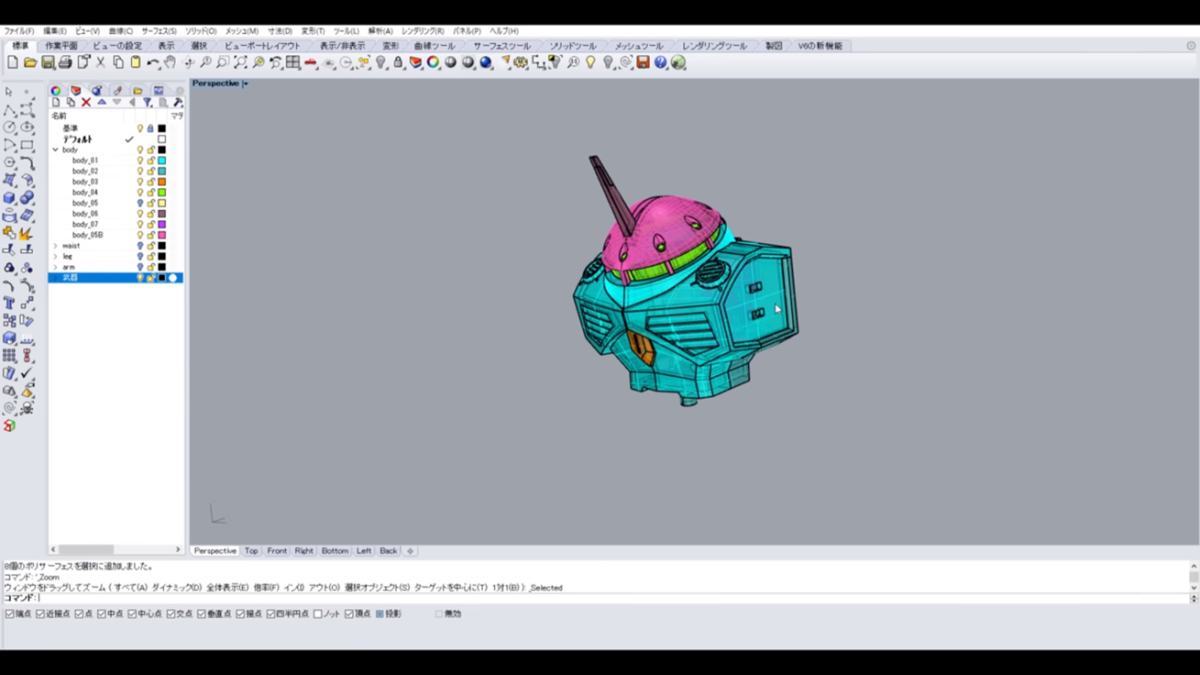Switch to the Front viewport tab
Screen dimensions: 1200x675
pyautogui.click(x=277, y=551)
